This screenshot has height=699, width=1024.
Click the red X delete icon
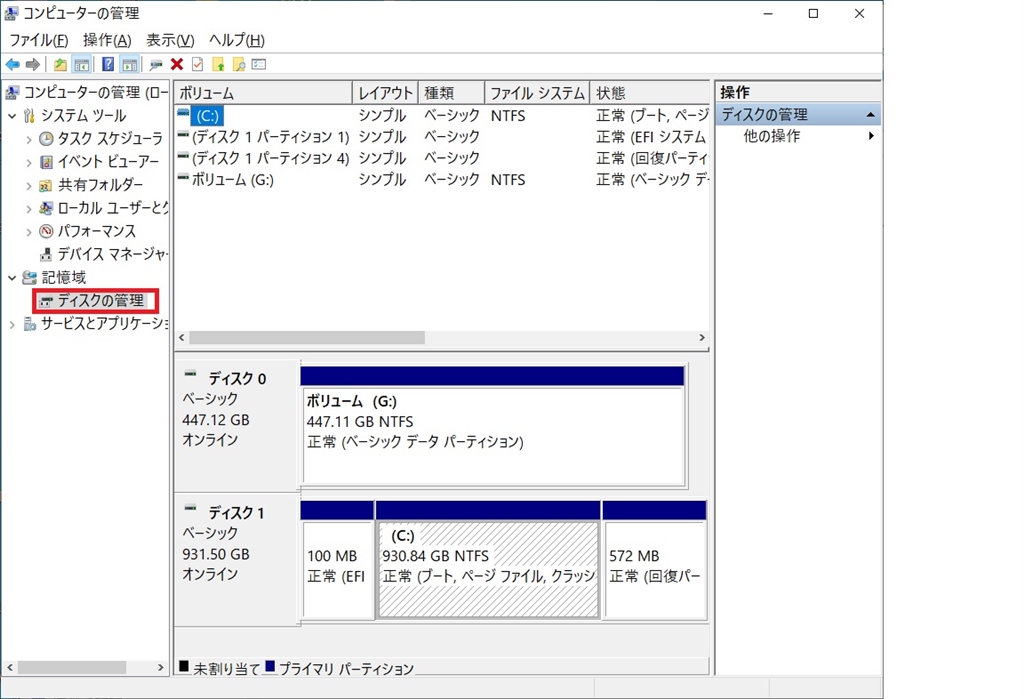point(177,64)
